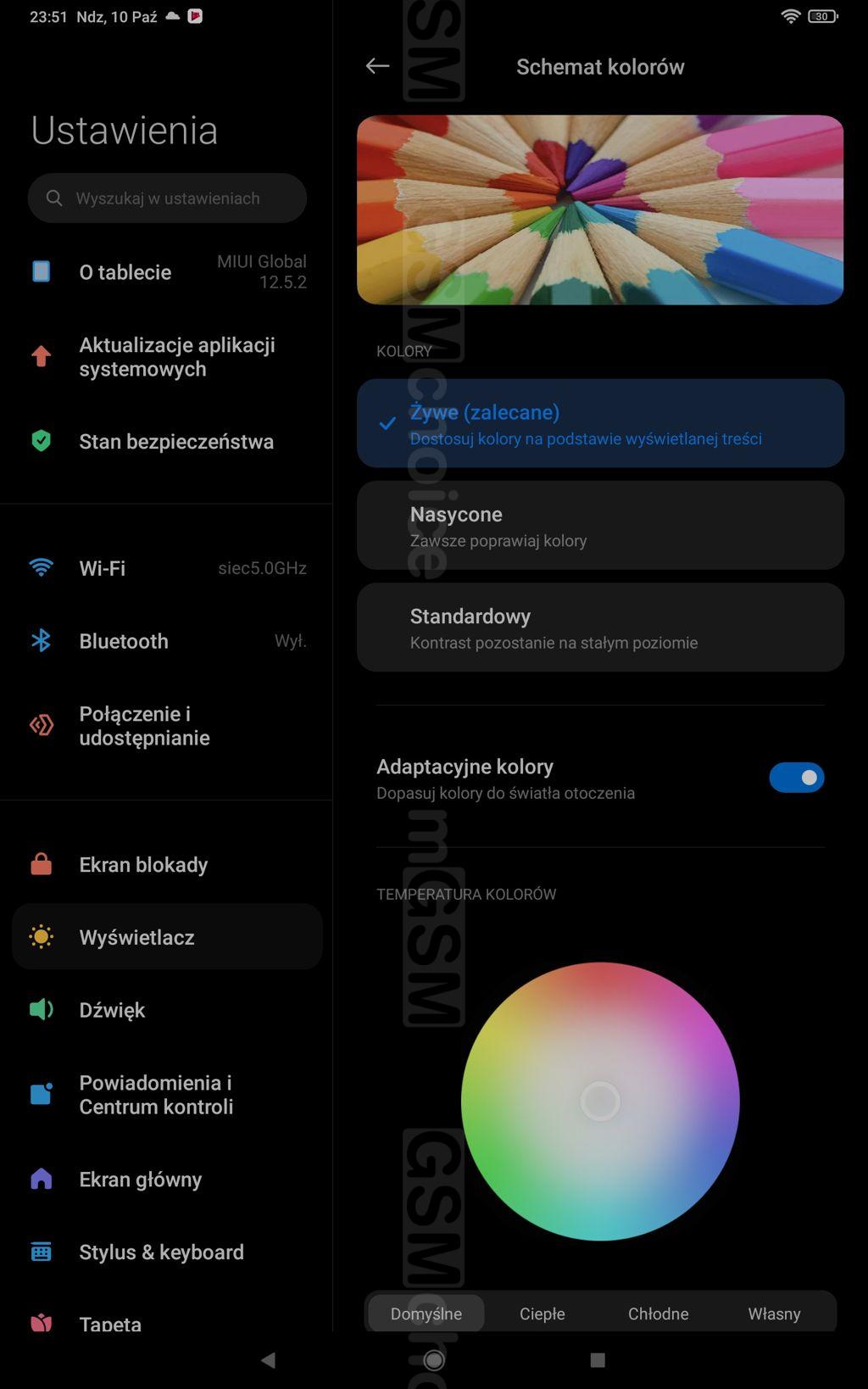Switch to the Chłodne temperature tab
This screenshot has width=868, height=1389.
point(659,1314)
